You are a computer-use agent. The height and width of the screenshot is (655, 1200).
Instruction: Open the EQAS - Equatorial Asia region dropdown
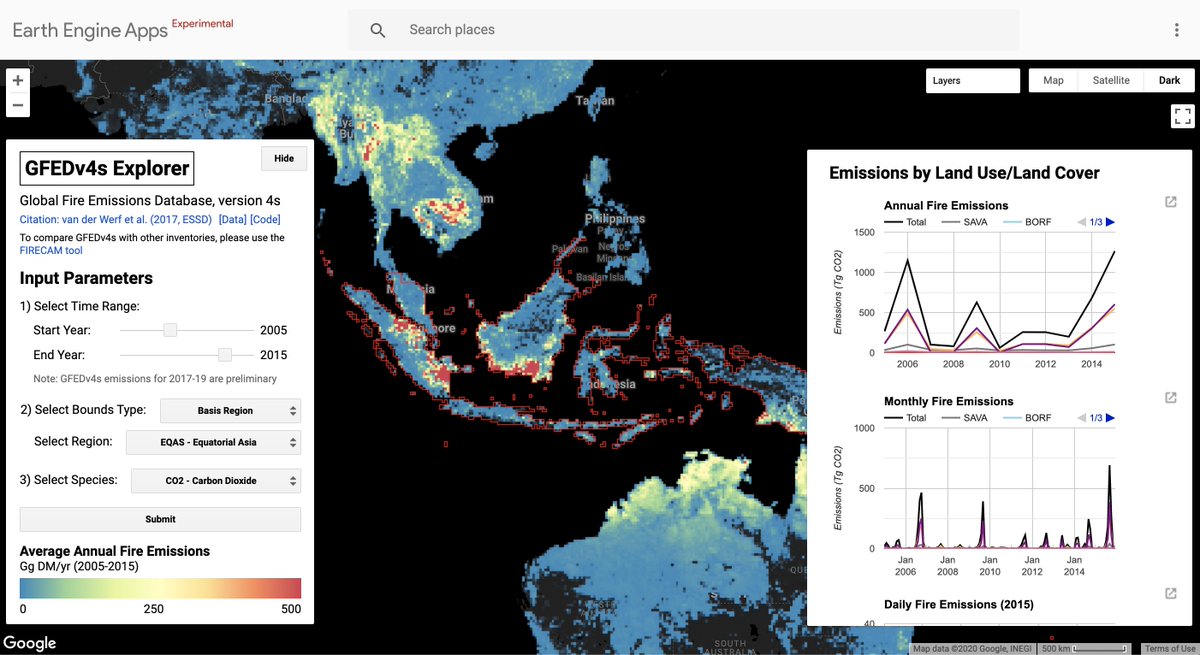coord(214,442)
